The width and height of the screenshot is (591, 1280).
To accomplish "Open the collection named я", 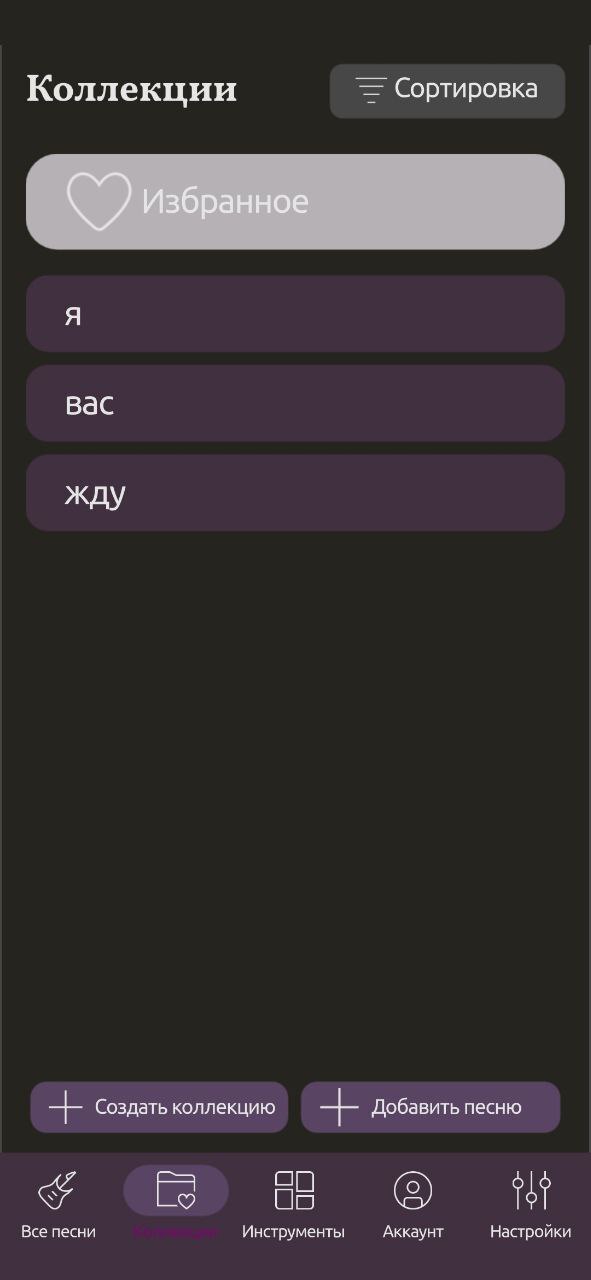I will (295, 314).
